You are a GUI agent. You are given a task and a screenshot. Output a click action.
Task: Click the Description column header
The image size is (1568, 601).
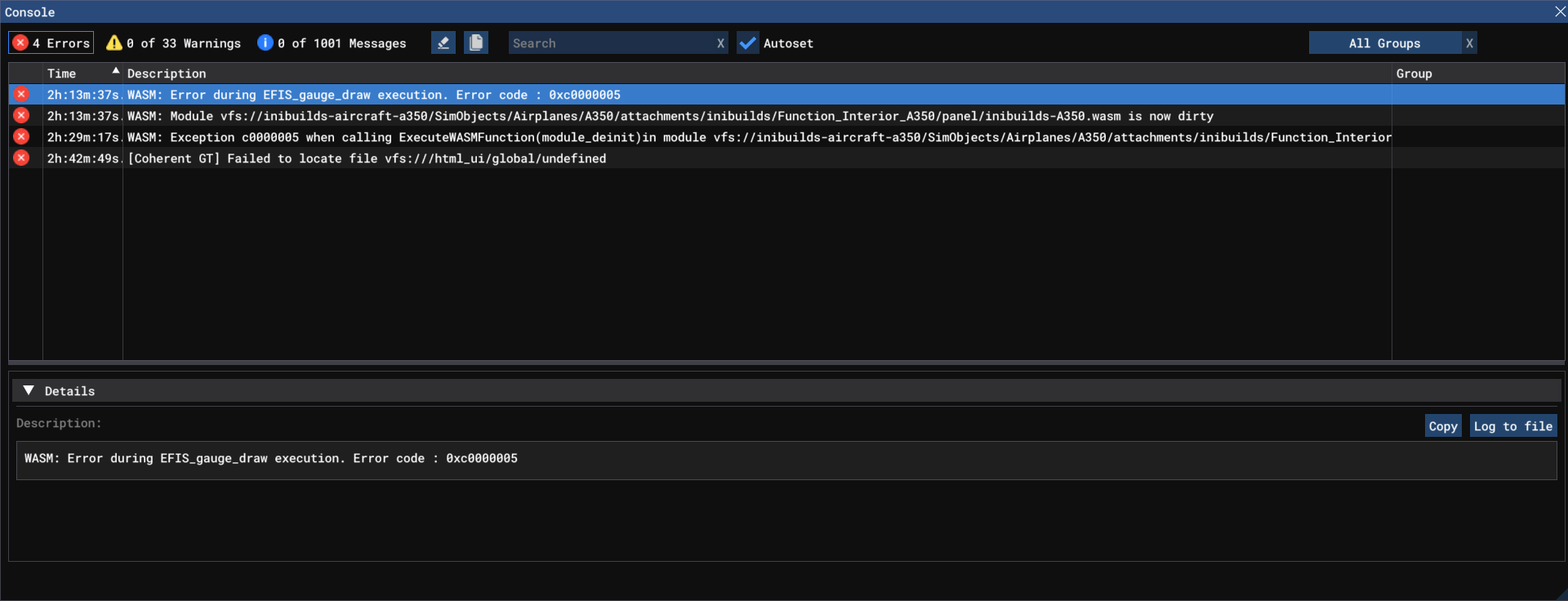167,73
